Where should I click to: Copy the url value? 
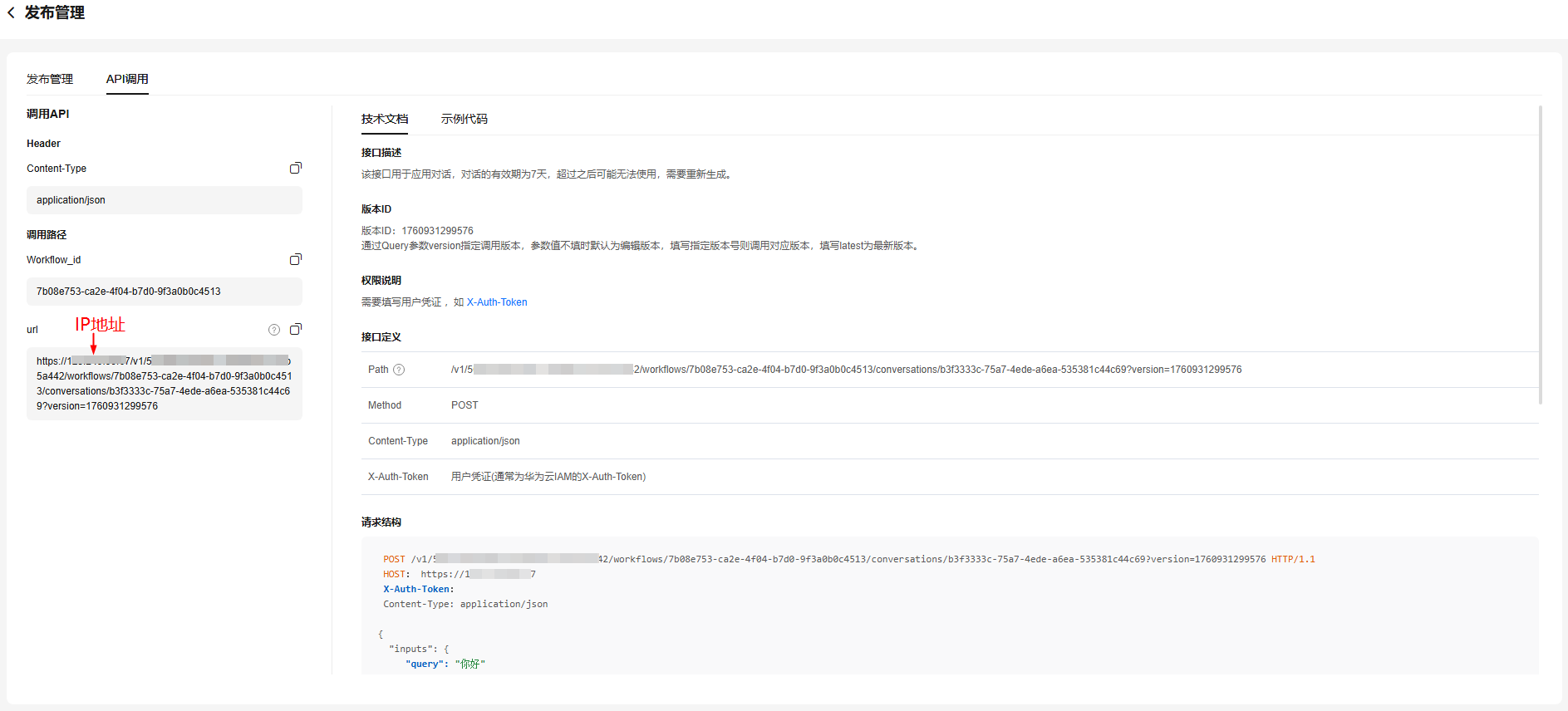pos(295,329)
